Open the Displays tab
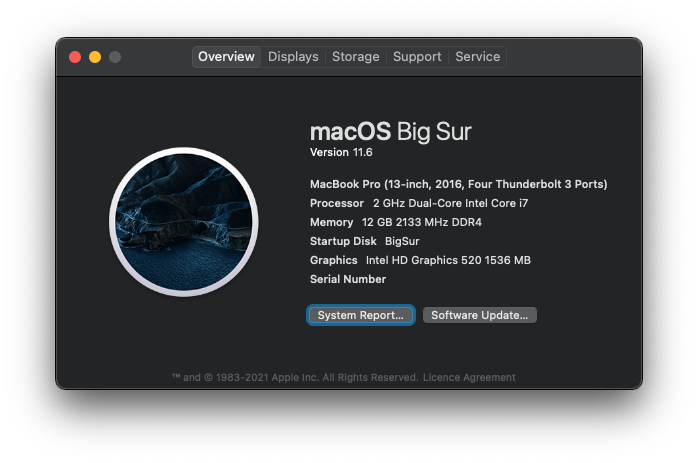The height and width of the screenshot is (463, 698). [x=293, y=57]
